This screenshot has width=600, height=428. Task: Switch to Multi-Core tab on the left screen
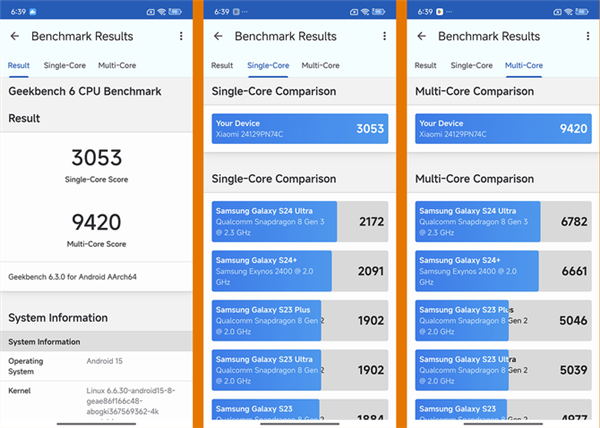tap(116, 66)
